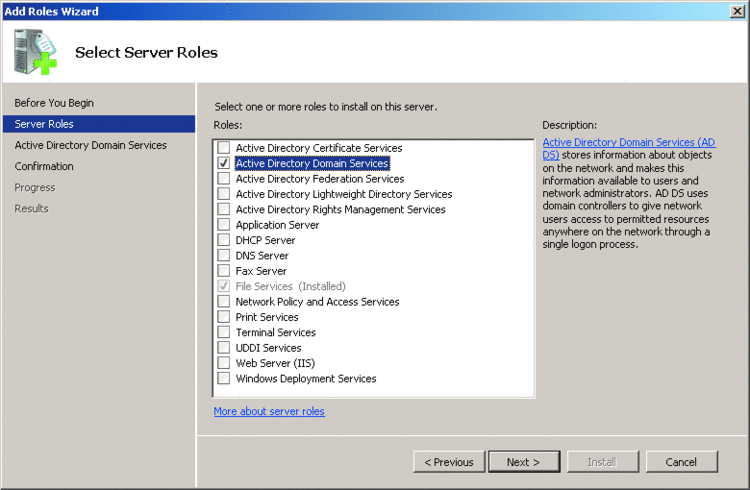750x490 pixels.
Task: Enable Active Directory Lightweight Directory Services checkbox
Action: pos(223,193)
